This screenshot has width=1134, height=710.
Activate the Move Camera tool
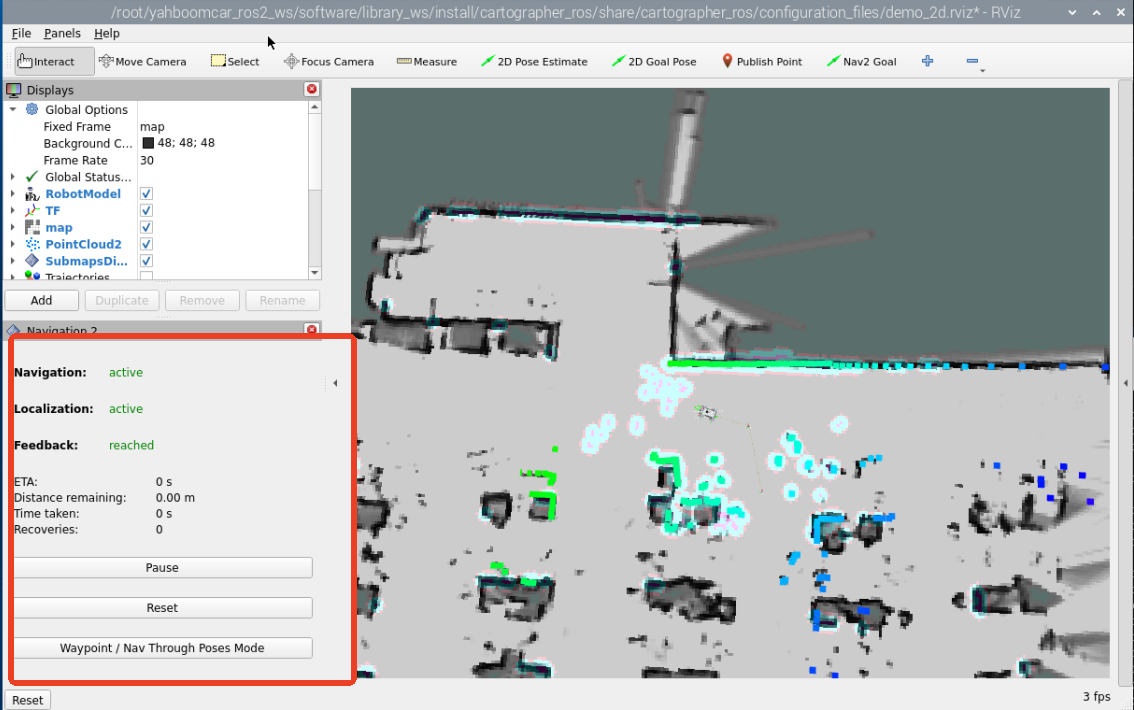coord(142,61)
